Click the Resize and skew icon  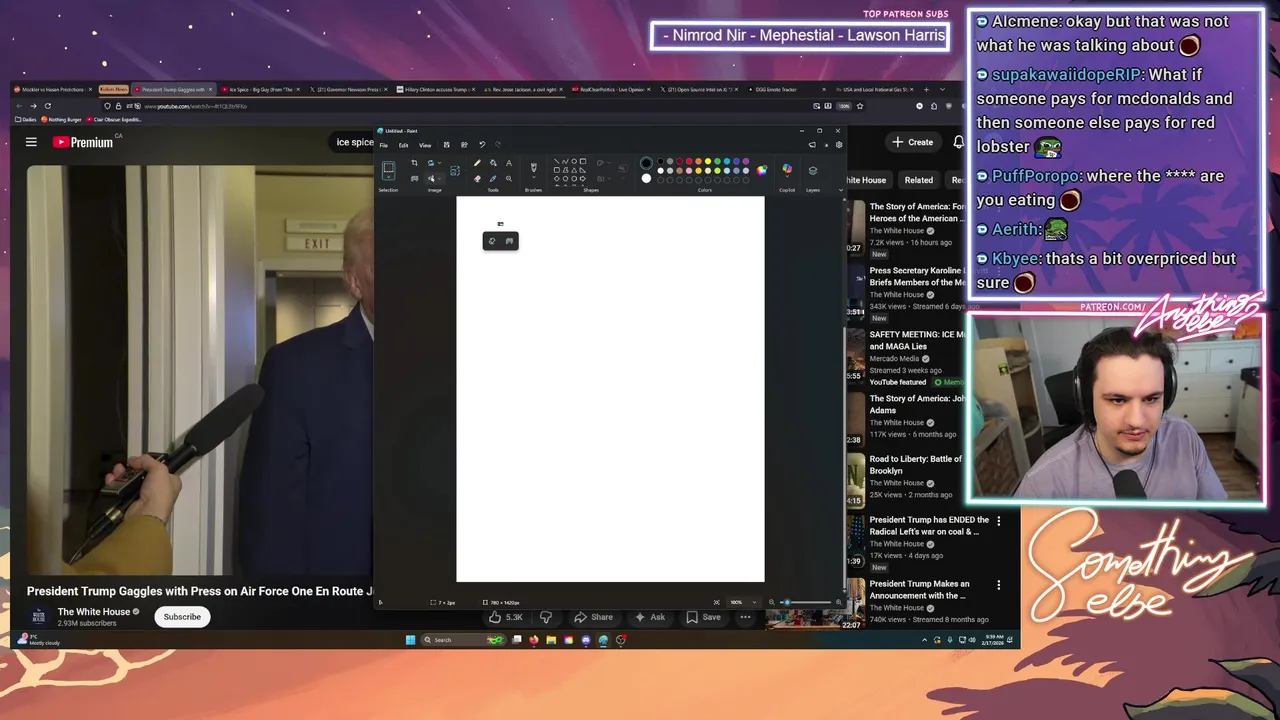[x=455, y=170]
